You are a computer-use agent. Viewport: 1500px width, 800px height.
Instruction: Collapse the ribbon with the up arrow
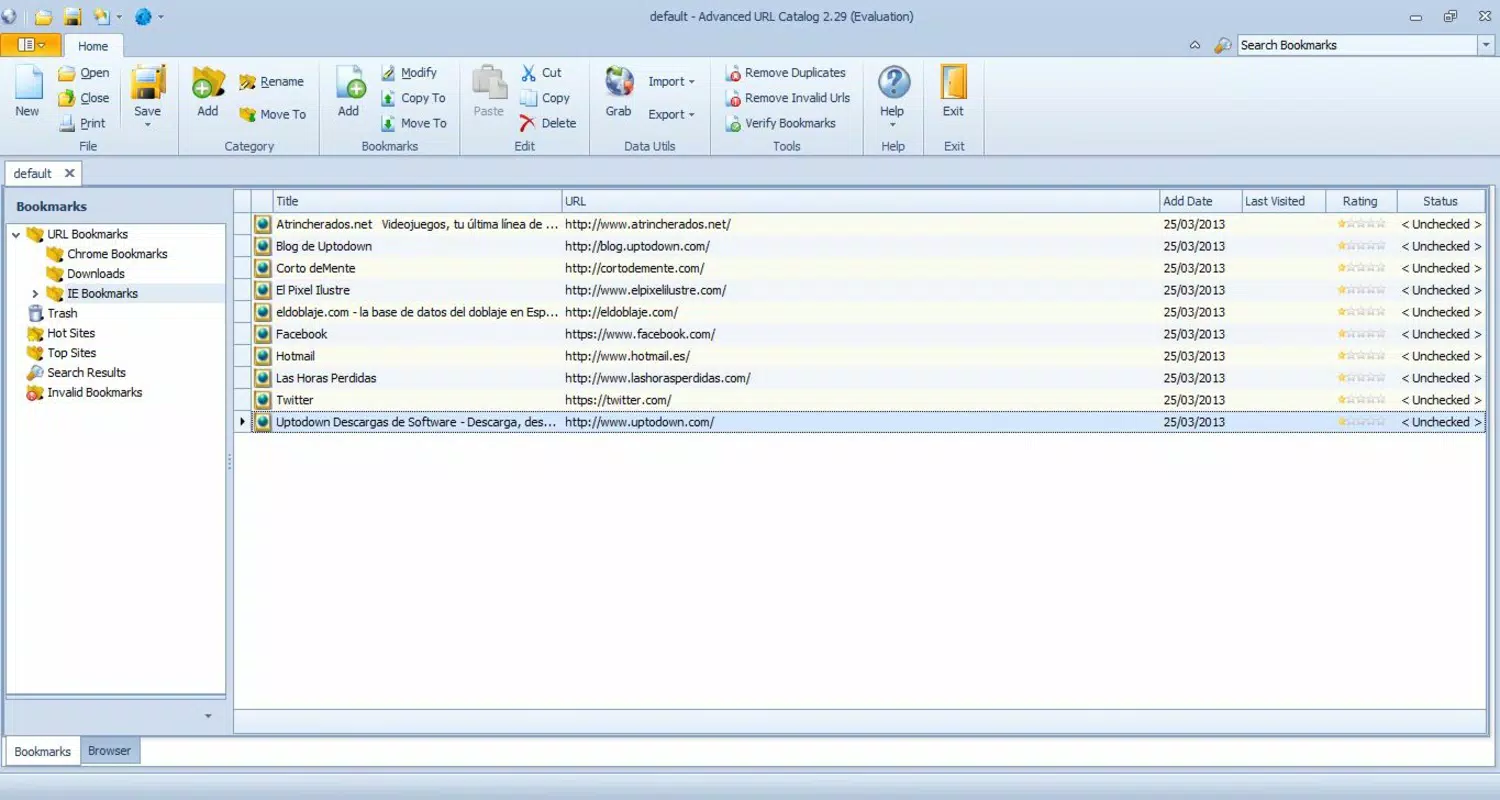(1194, 45)
